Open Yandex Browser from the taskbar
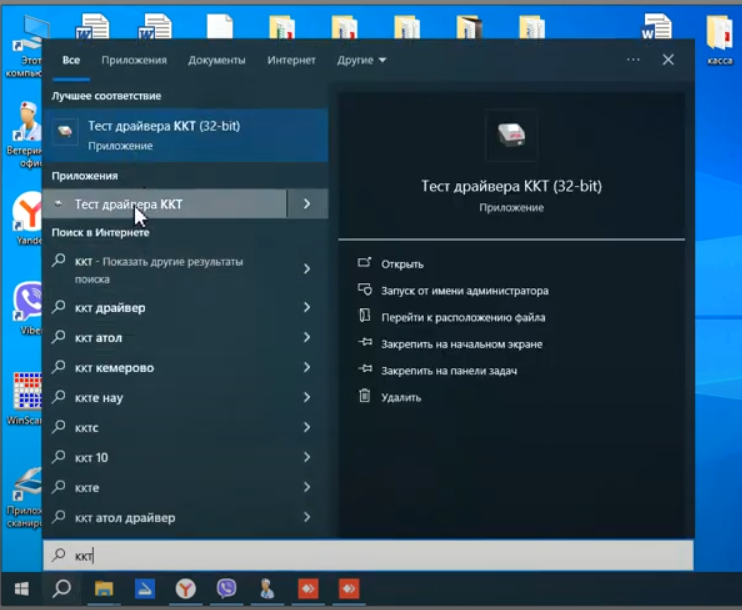This screenshot has width=742, height=610. (186, 589)
